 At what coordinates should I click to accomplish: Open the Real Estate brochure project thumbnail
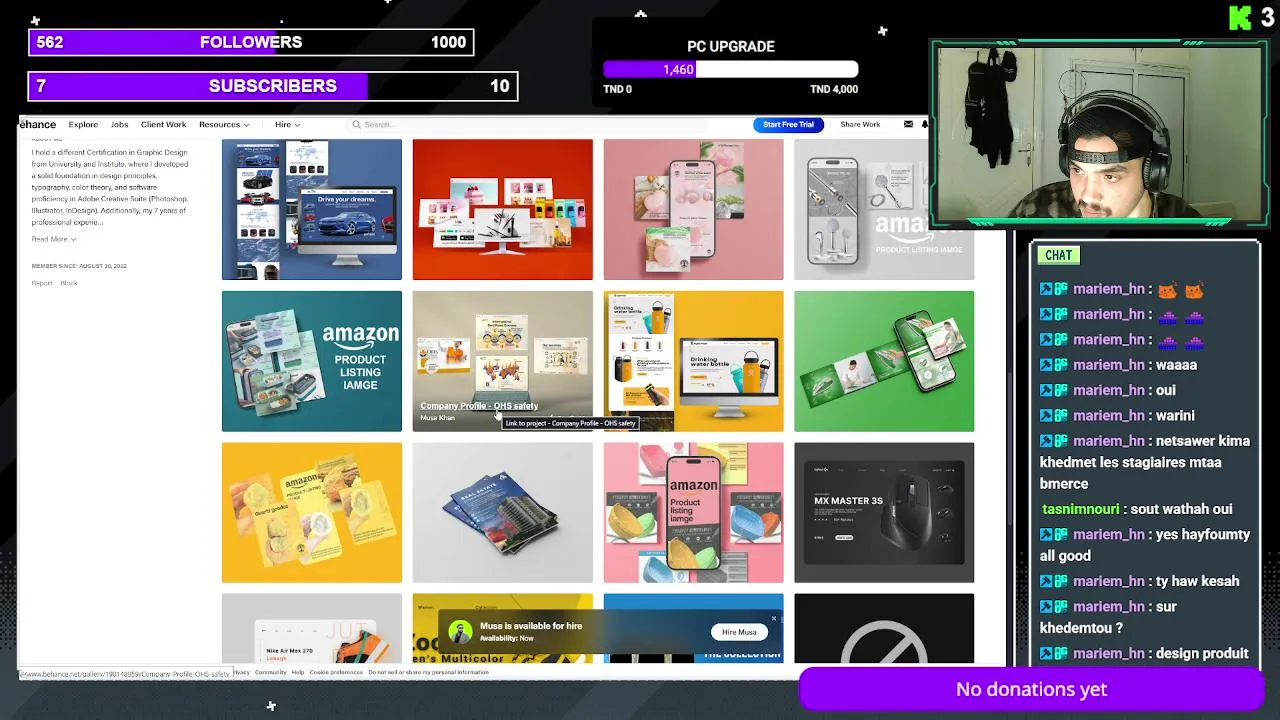502,512
